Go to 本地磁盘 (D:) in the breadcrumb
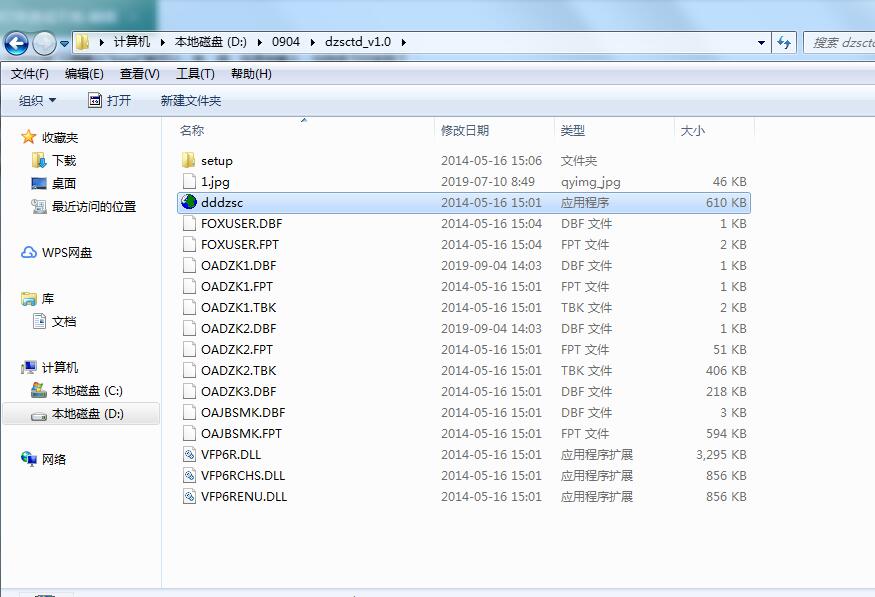This screenshot has width=875, height=597. tap(210, 42)
